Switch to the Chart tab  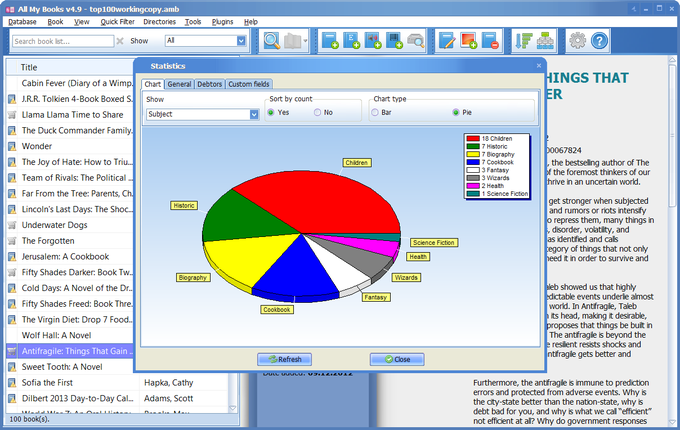click(153, 84)
